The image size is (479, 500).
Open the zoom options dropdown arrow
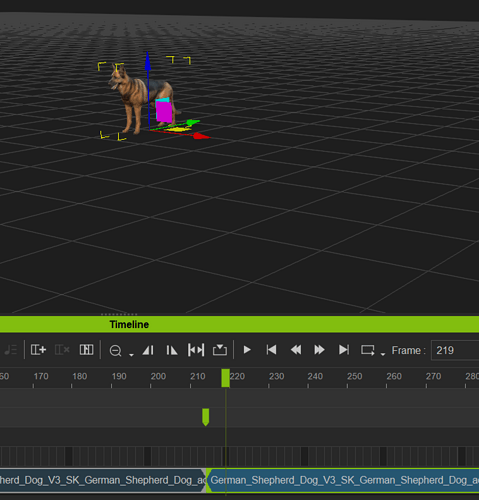tap(131, 355)
